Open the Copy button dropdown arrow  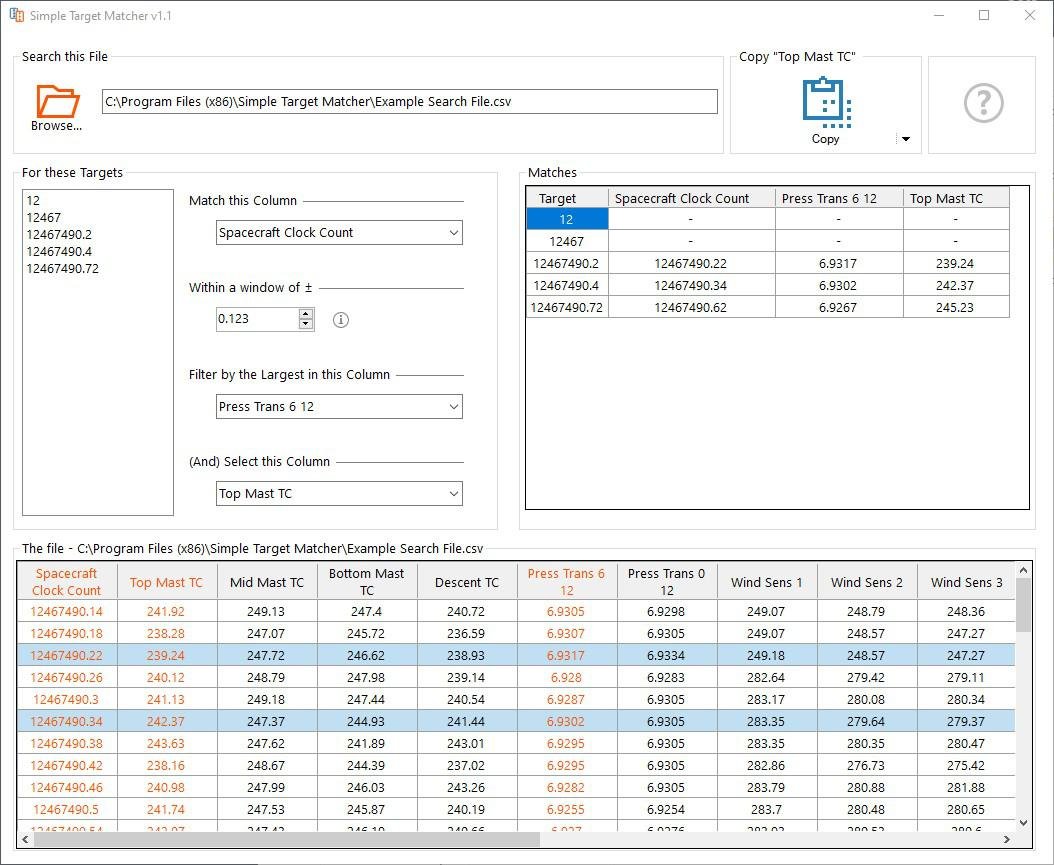click(906, 139)
